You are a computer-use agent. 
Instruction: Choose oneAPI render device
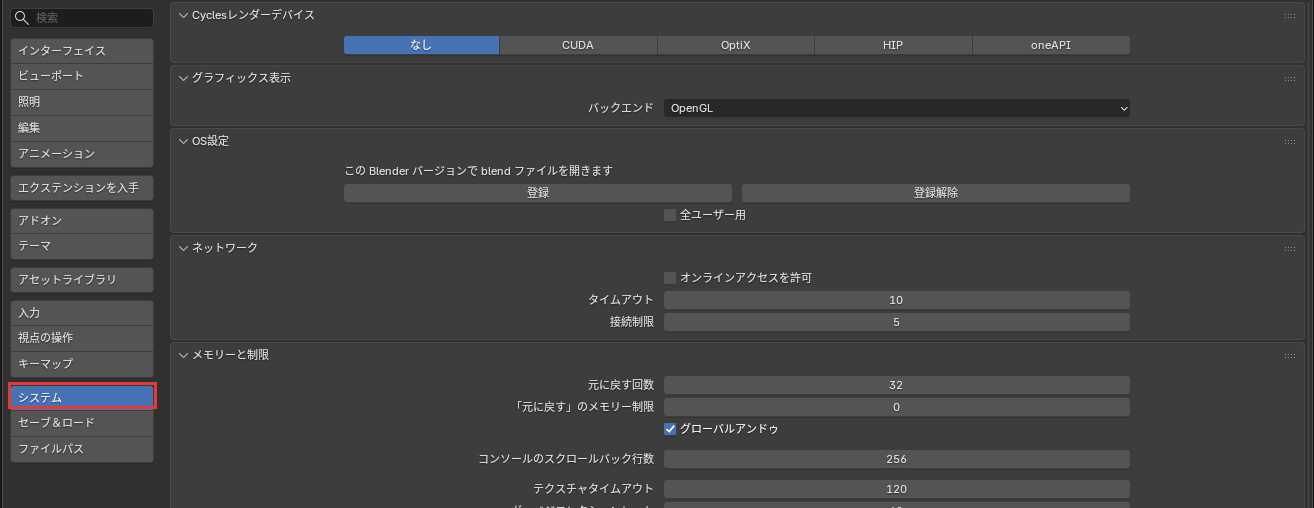tap(1051, 45)
